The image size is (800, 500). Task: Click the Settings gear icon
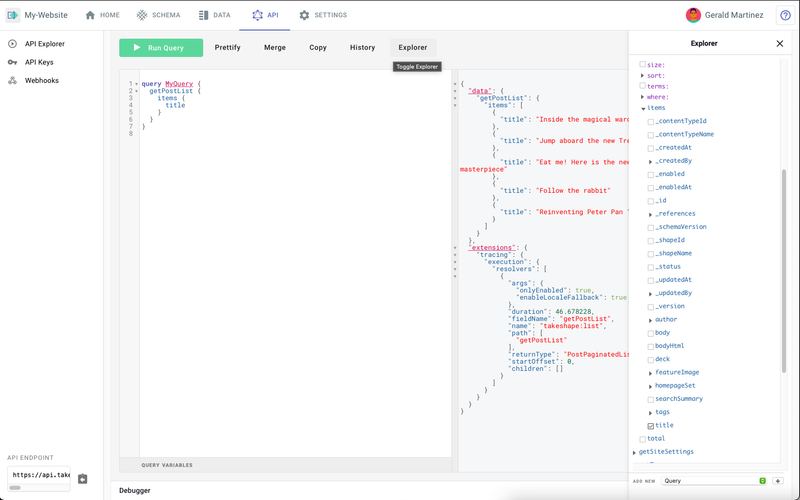[x=304, y=15]
